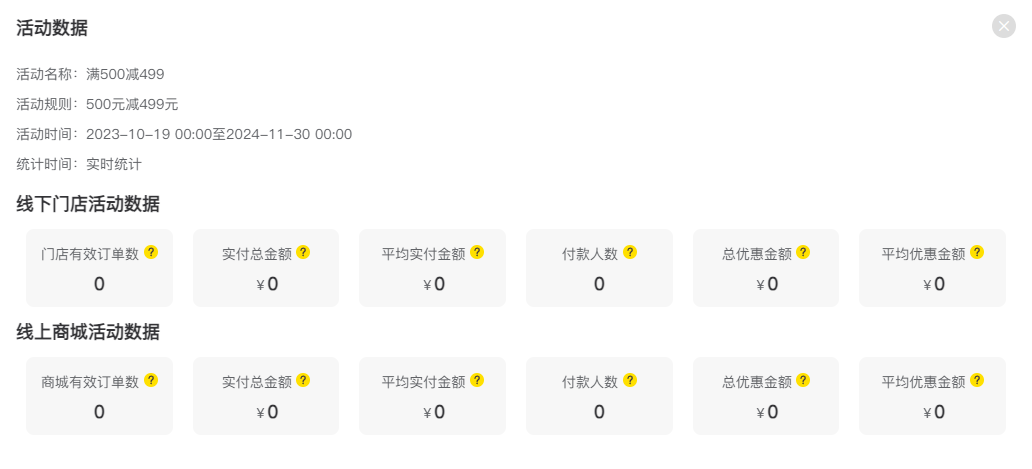This screenshot has height=469, width=1032.
Task: Click the 商城有效订单数 stat card
Action: pos(99,396)
